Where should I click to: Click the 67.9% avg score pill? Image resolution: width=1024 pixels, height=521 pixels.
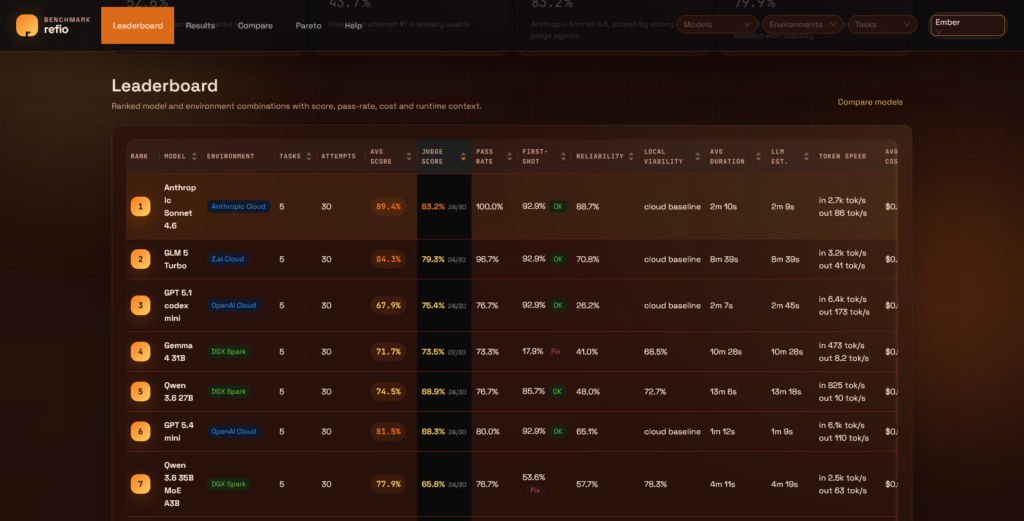coord(388,305)
